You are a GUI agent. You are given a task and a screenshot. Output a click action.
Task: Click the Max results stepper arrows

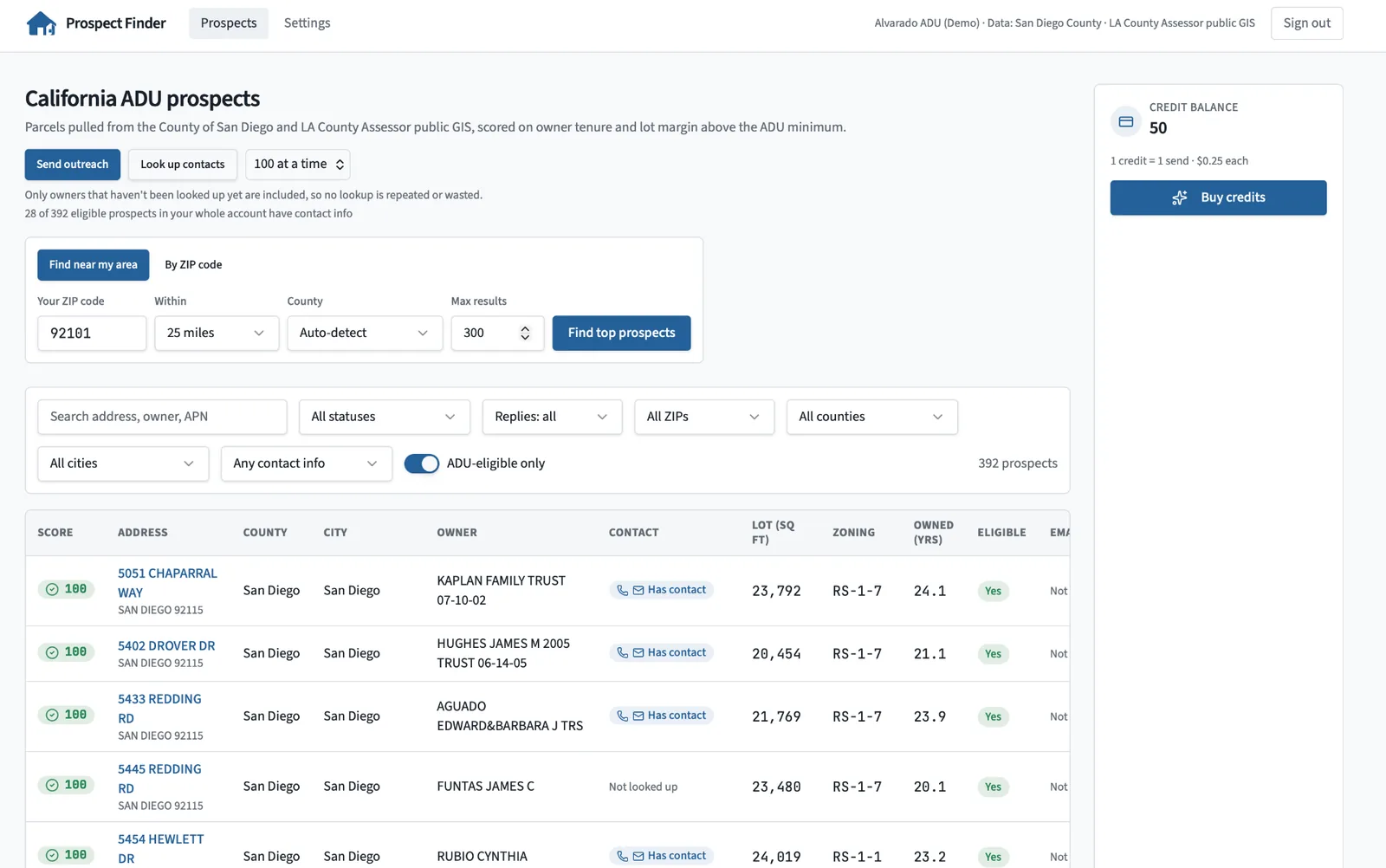[525, 333]
